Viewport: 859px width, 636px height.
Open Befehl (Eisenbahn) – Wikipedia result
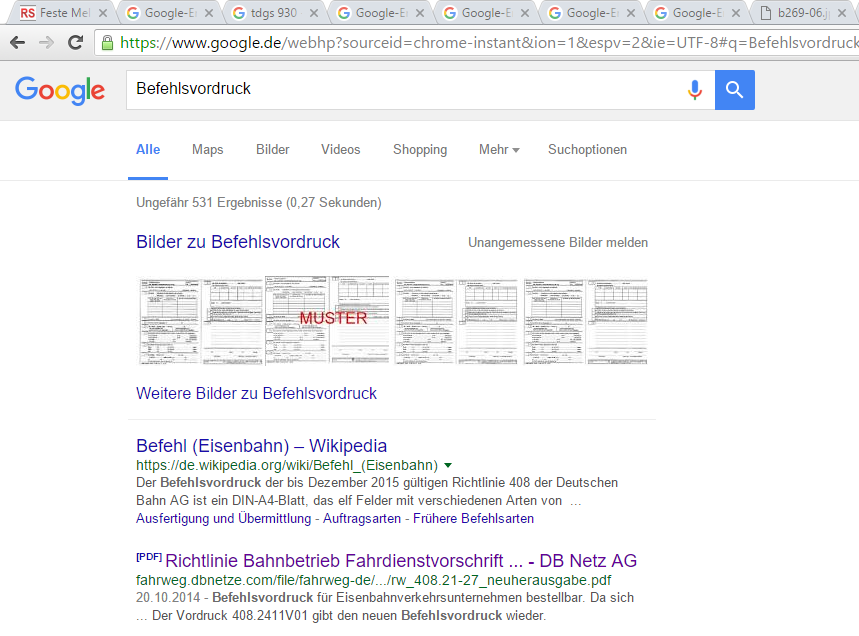point(261,446)
